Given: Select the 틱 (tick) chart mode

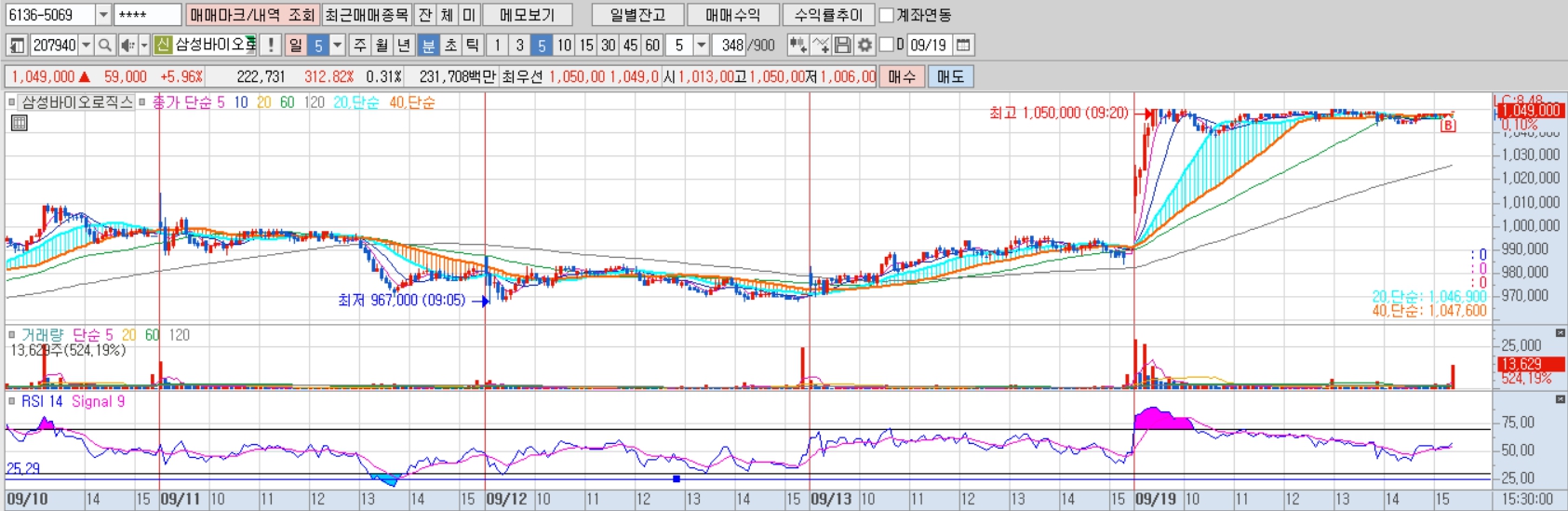Looking at the screenshot, I should click(x=473, y=45).
